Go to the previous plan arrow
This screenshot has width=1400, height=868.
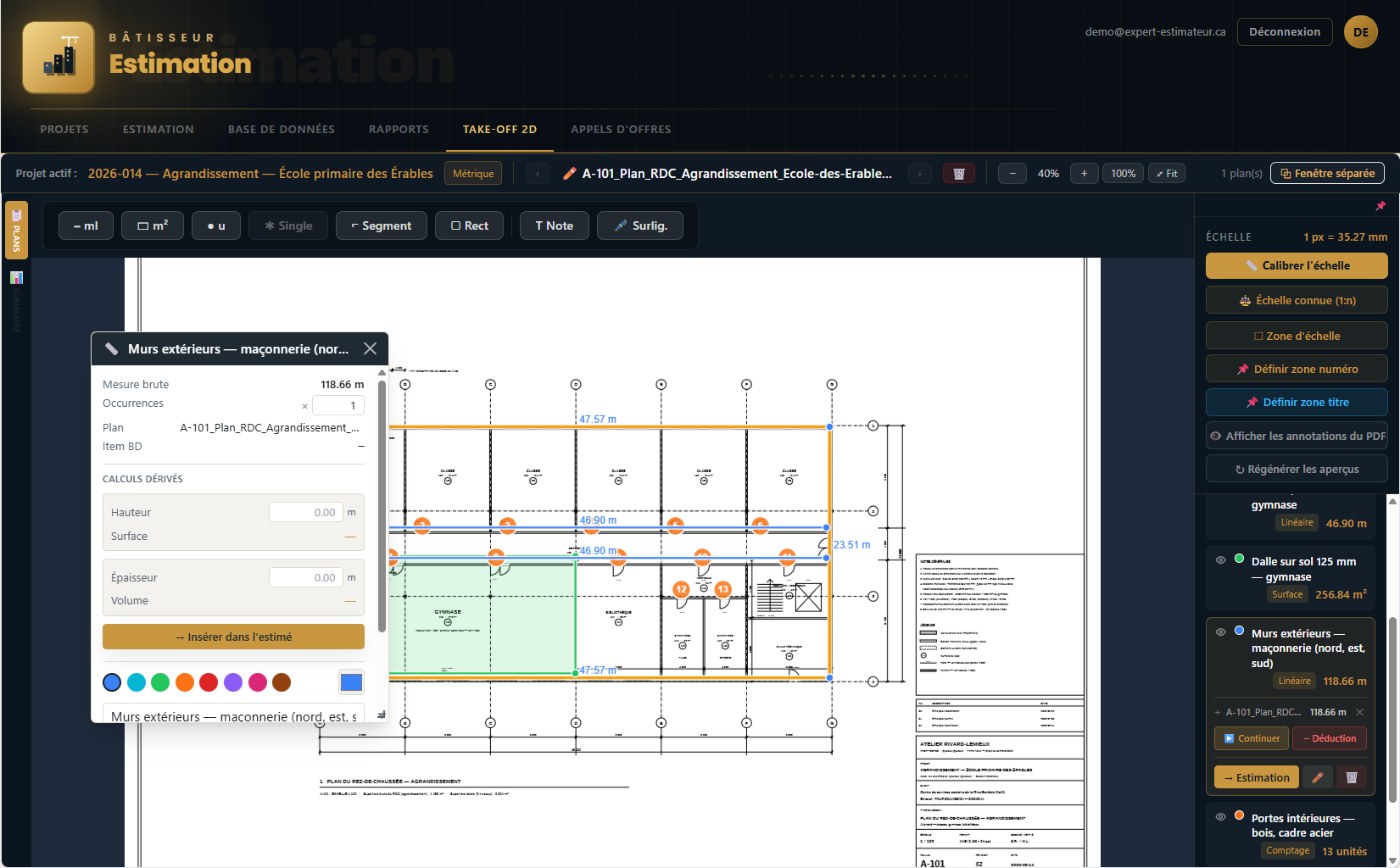(538, 173)
